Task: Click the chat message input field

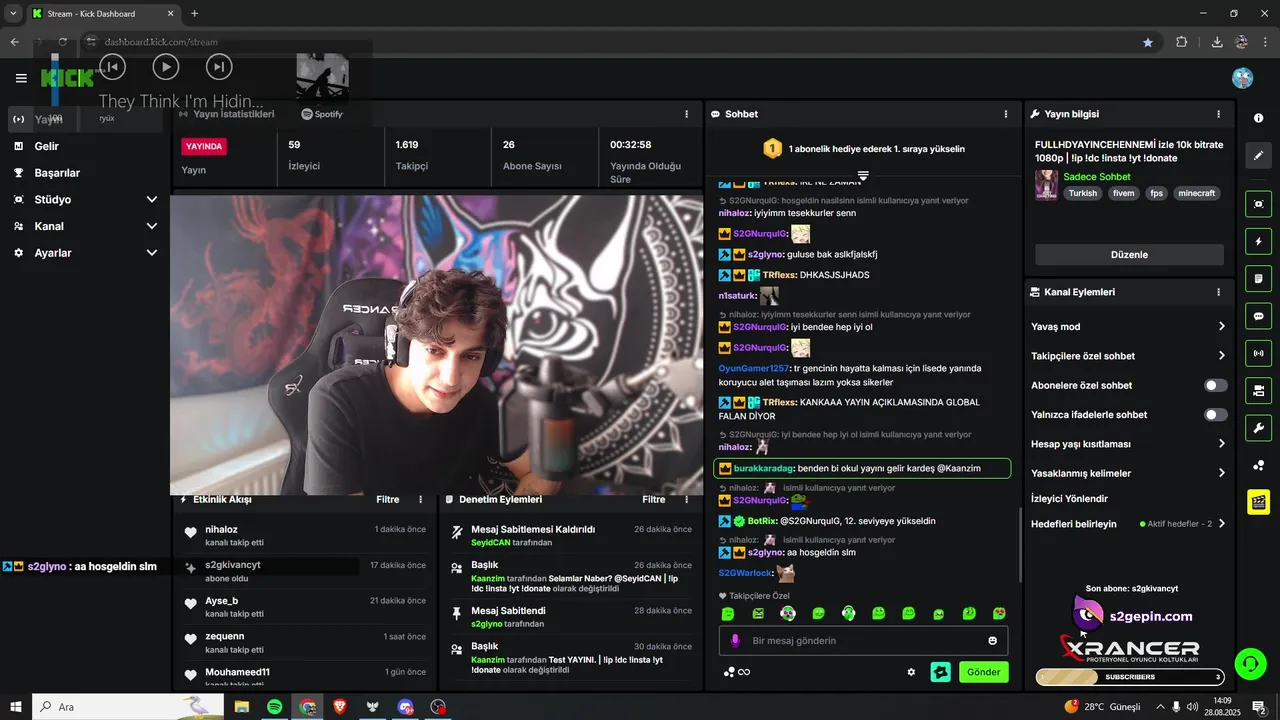Action: click(863, 641)
